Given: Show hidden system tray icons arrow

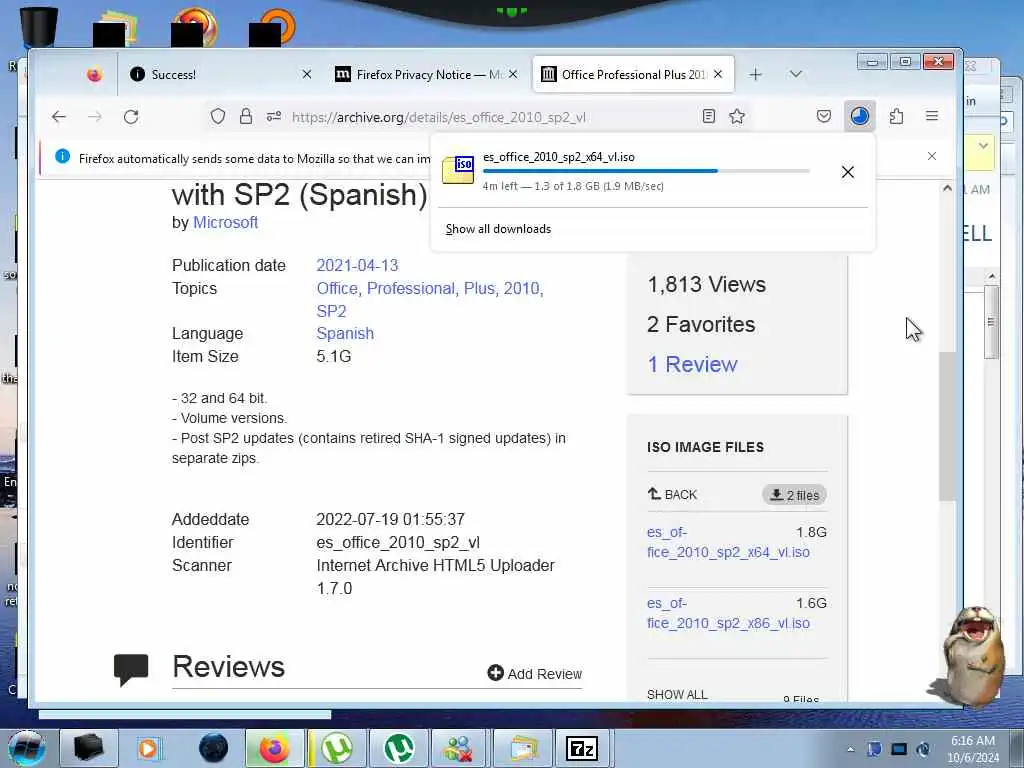Looking at the screenshot, I should point(850,749).
